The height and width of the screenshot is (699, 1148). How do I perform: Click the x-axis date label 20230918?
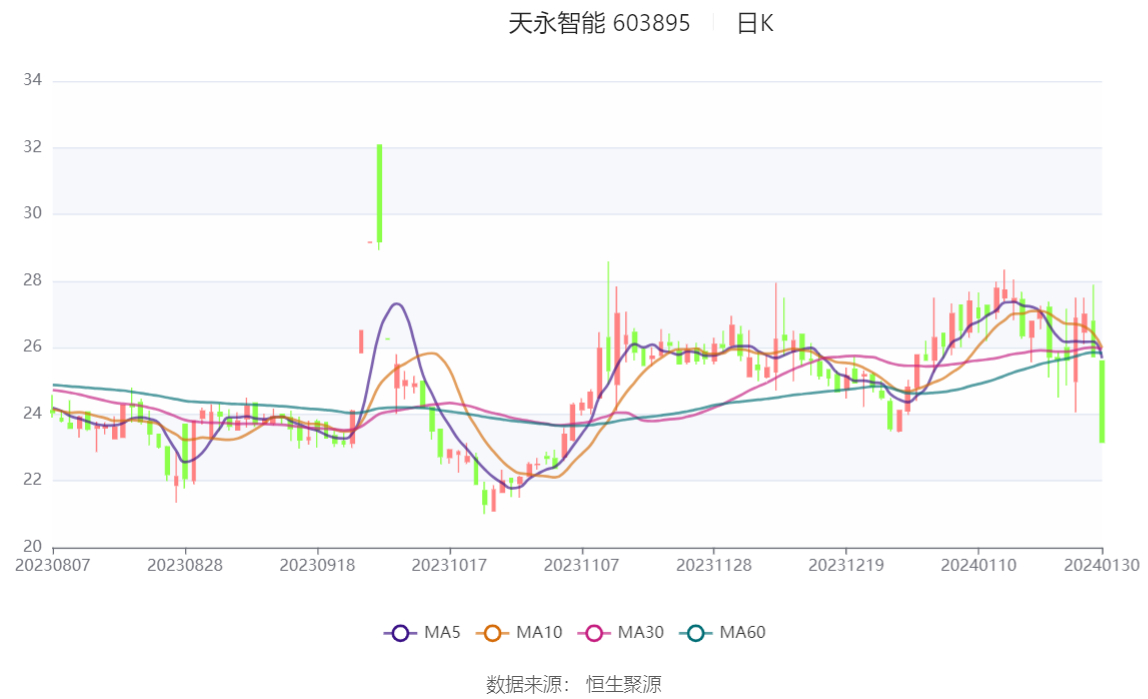(317, 565)
